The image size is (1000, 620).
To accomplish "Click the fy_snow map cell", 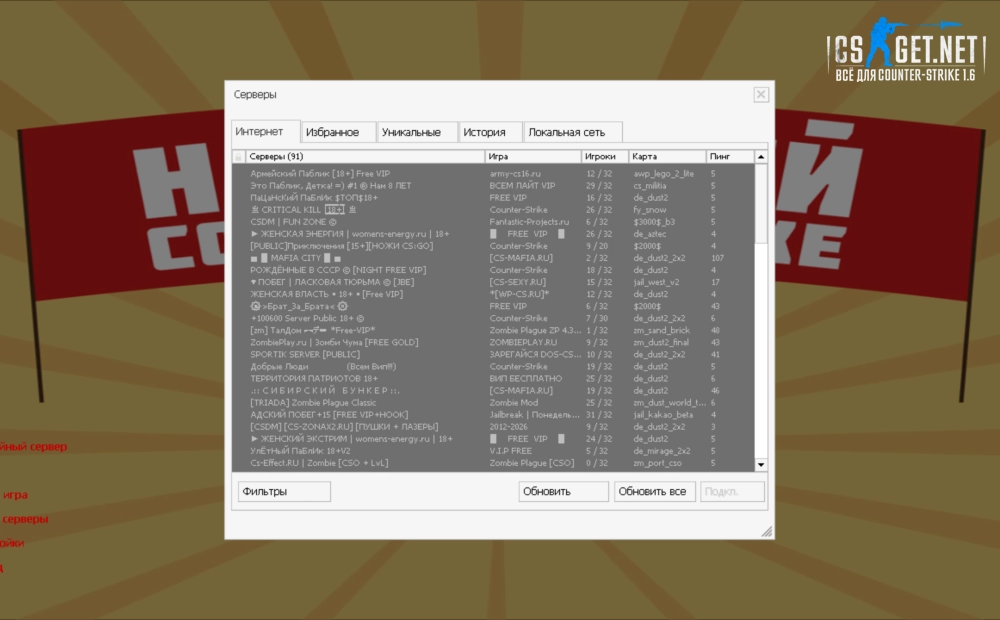I will coord(649,210).
